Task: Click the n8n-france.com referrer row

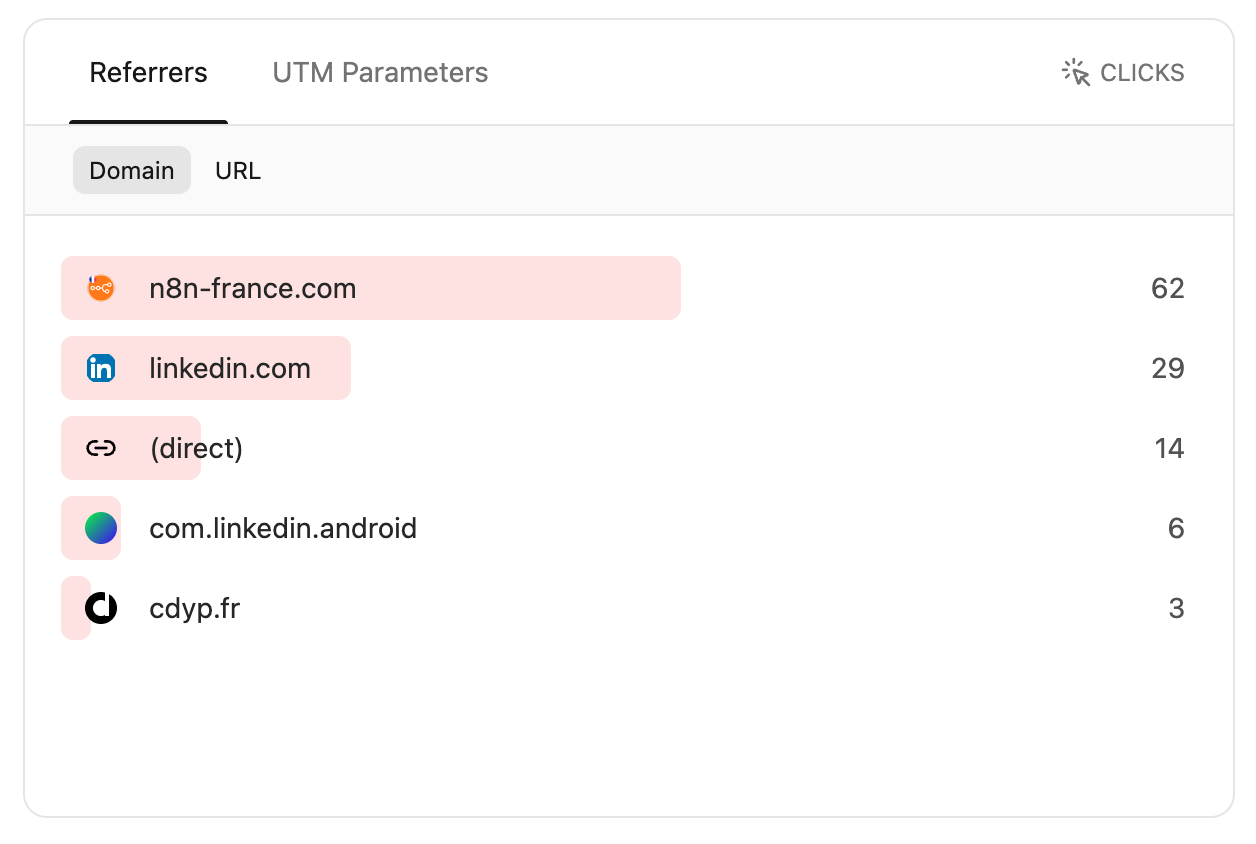Action: click(x=252, y=287)
